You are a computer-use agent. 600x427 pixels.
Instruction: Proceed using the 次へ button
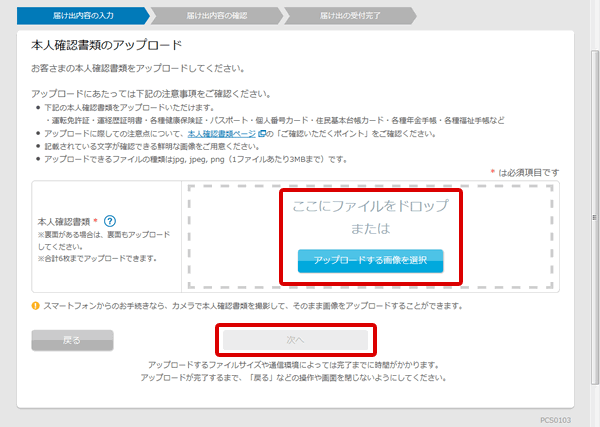(295, 340)
